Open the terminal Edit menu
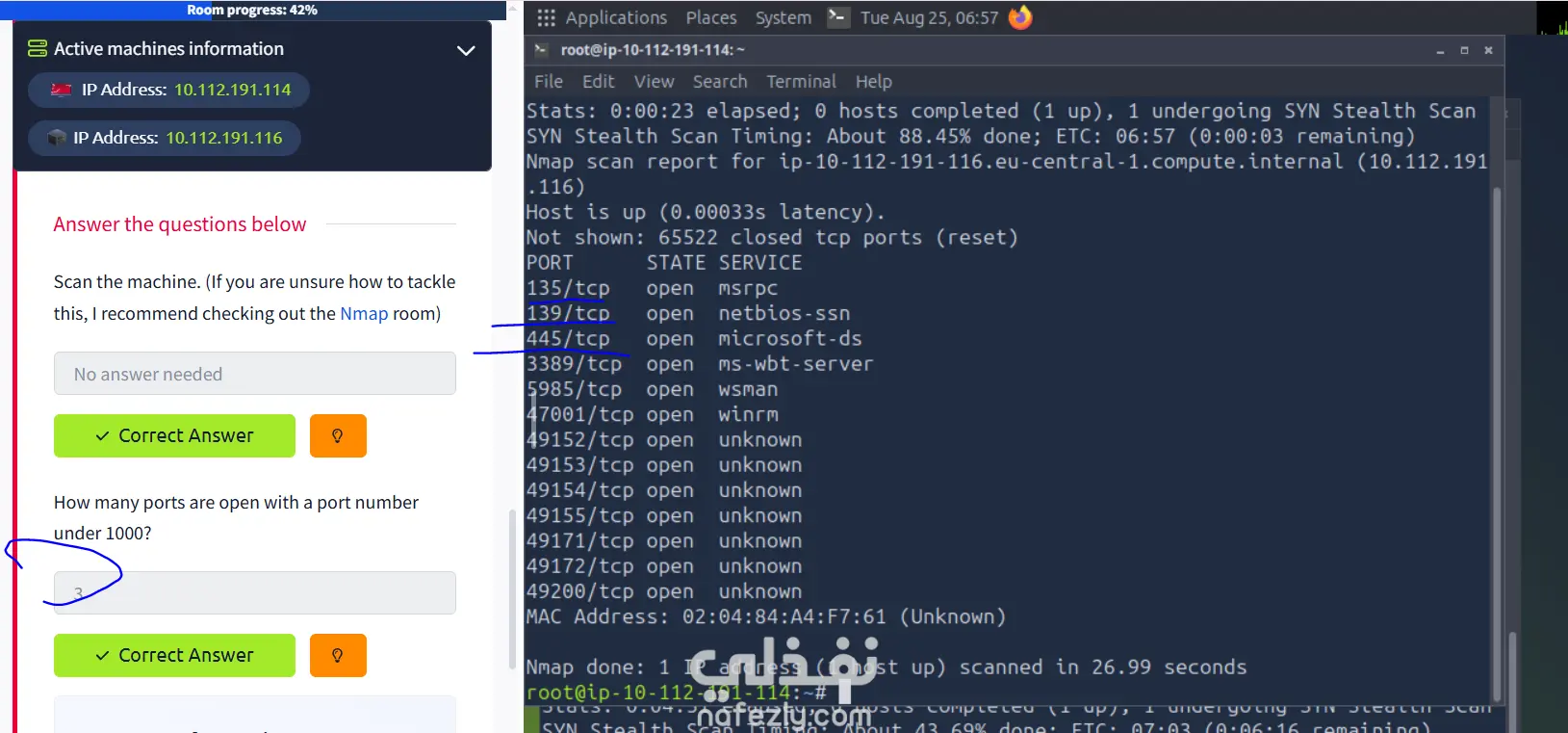 tap(598, 82)
